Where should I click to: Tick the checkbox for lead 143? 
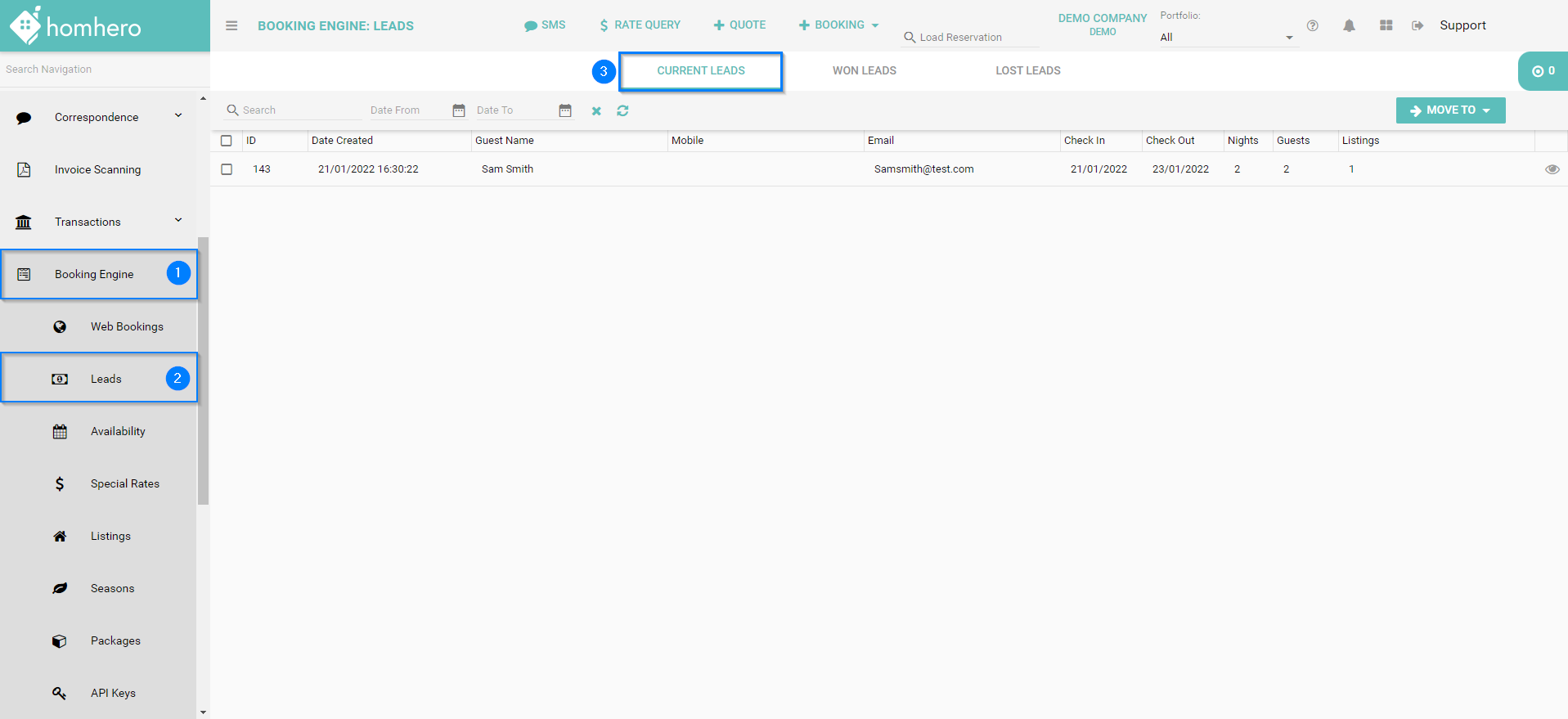click(227, 169)
